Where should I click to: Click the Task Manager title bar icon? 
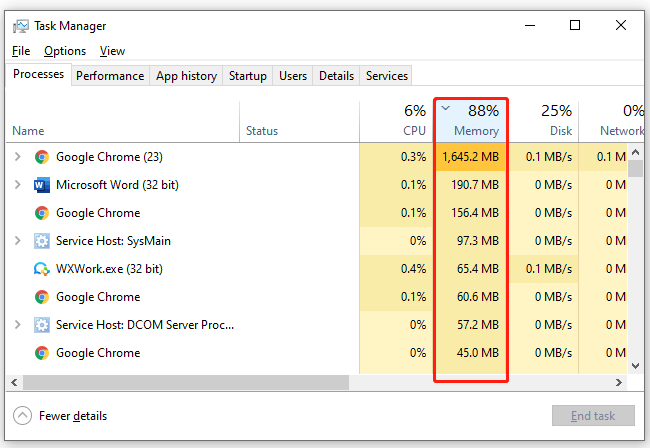pyautogui.click(x=20, y=26)
